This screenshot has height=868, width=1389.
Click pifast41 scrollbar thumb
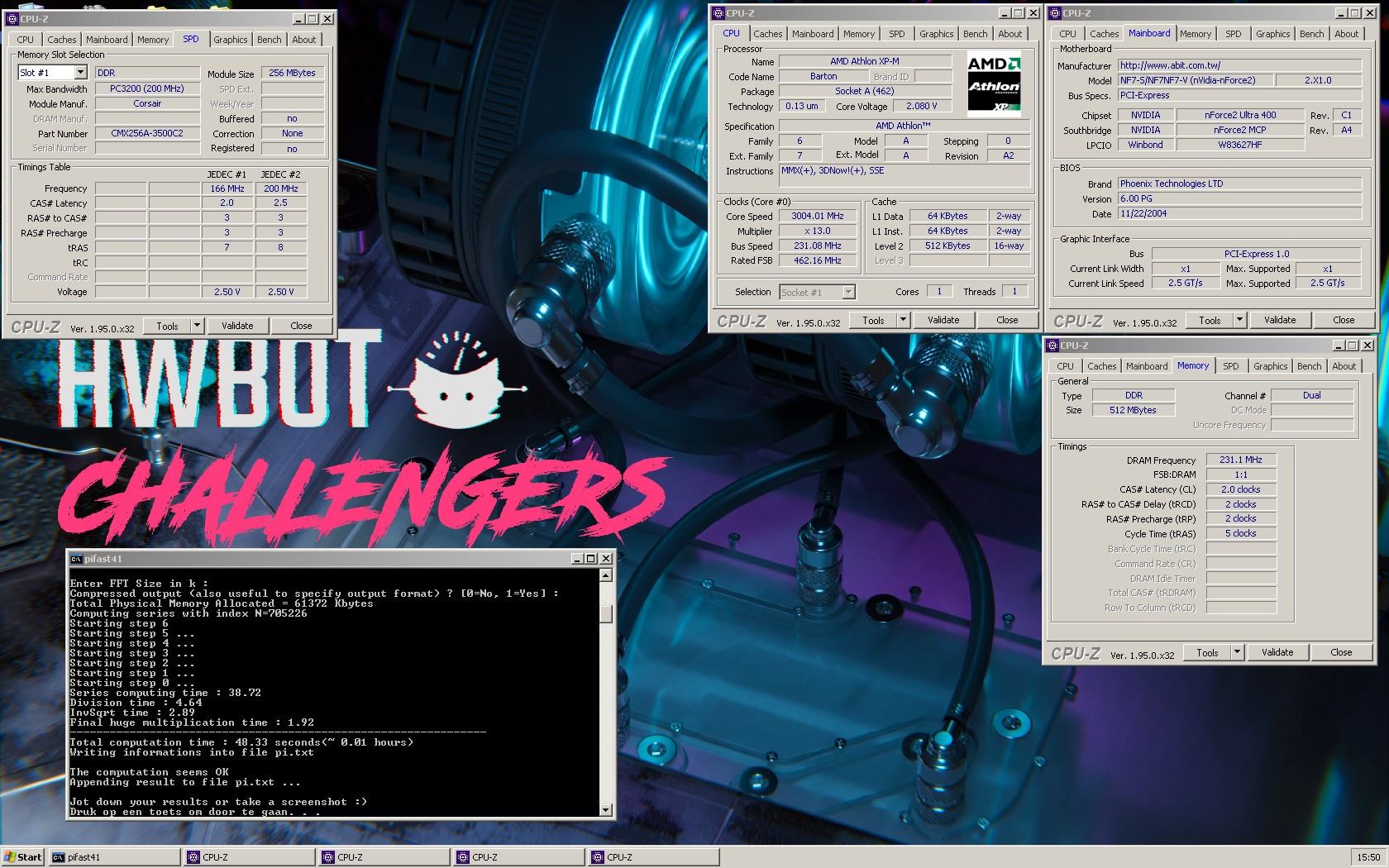pos(606,614)
